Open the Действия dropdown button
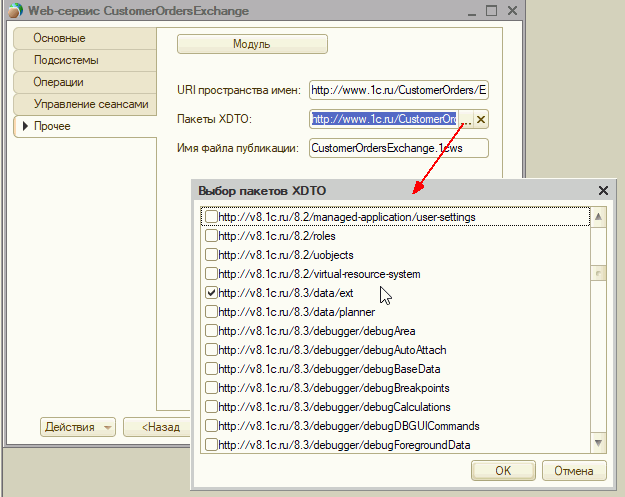Screen dimensions: 625x497 click(x=78, y=427)
